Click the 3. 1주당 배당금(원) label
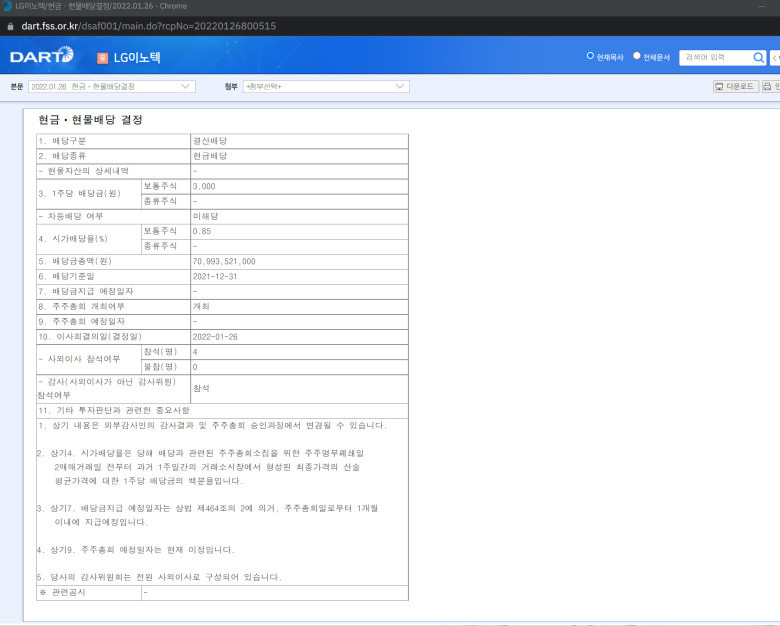 pos(80,193)
